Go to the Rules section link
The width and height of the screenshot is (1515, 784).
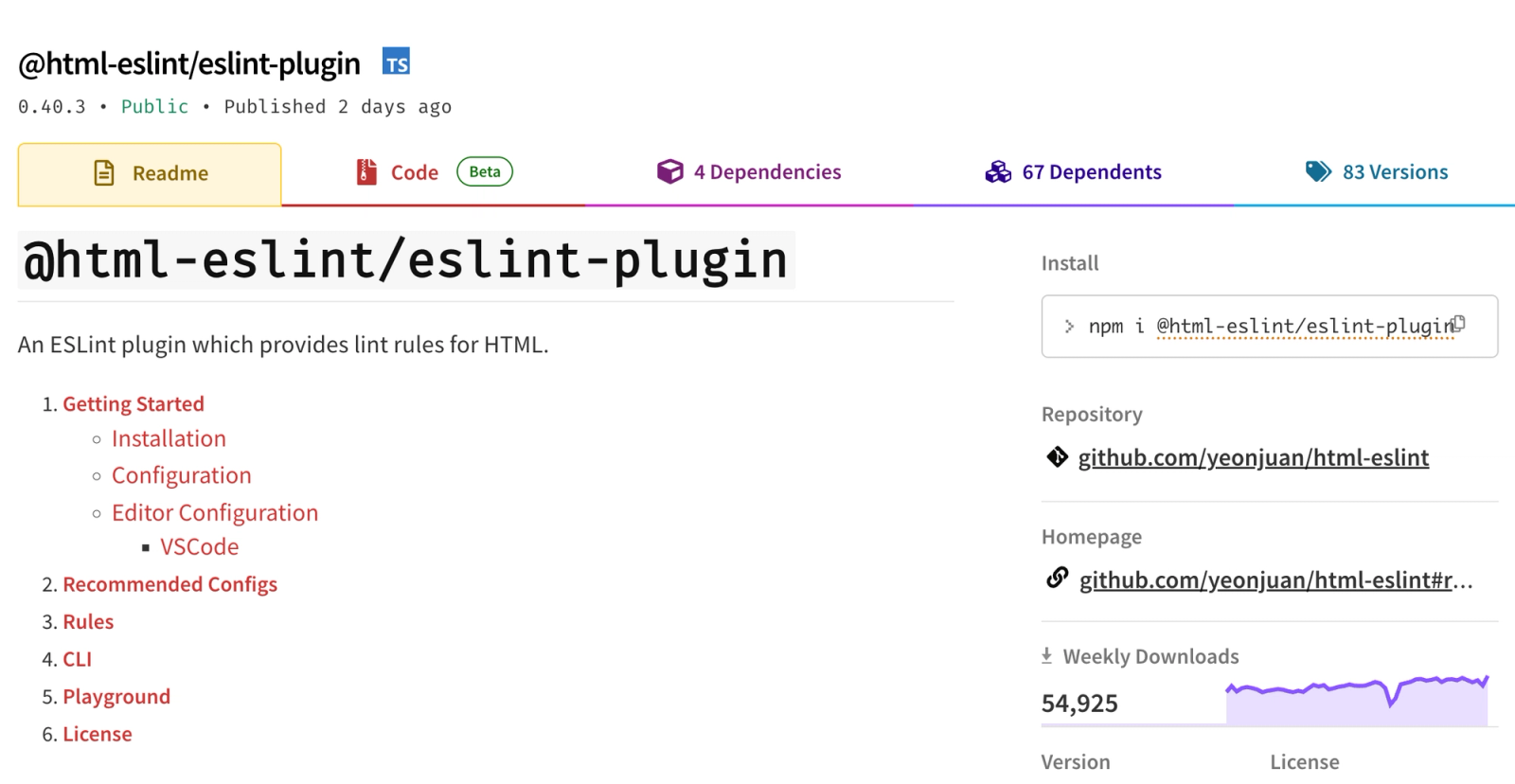(x=88, y=622)
